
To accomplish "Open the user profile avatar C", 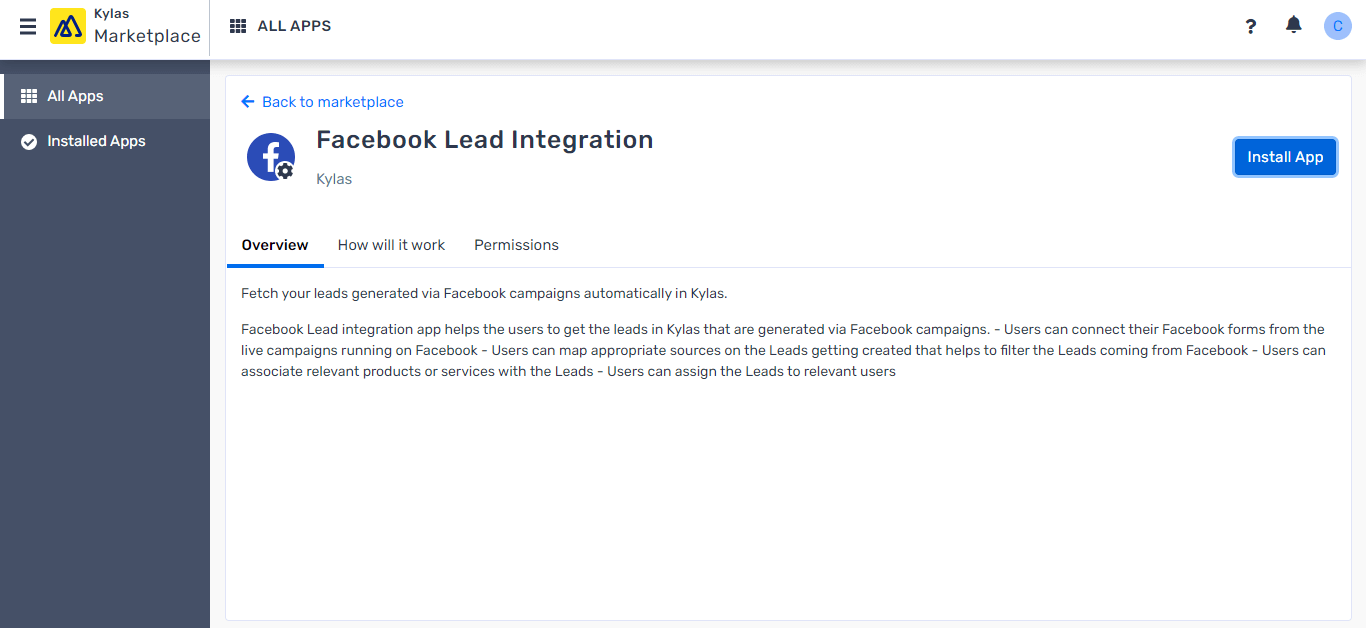I will coord(1337,25).
